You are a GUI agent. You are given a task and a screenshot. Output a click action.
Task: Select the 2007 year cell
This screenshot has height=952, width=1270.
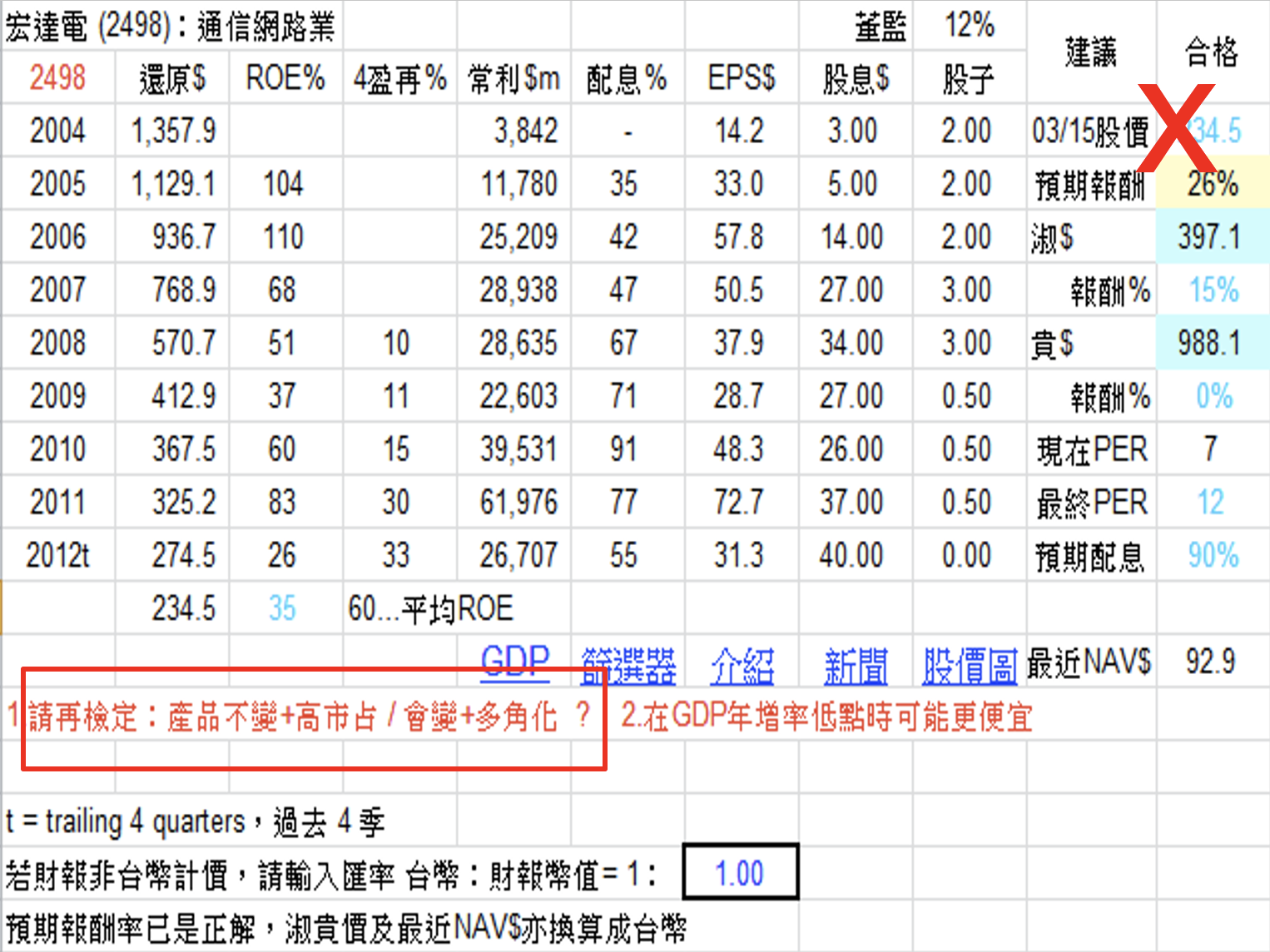point(57,290)
